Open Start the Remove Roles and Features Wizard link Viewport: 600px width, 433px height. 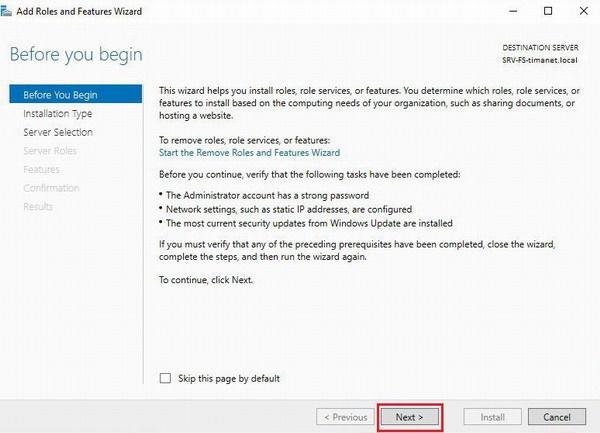[x=249, y=153]
